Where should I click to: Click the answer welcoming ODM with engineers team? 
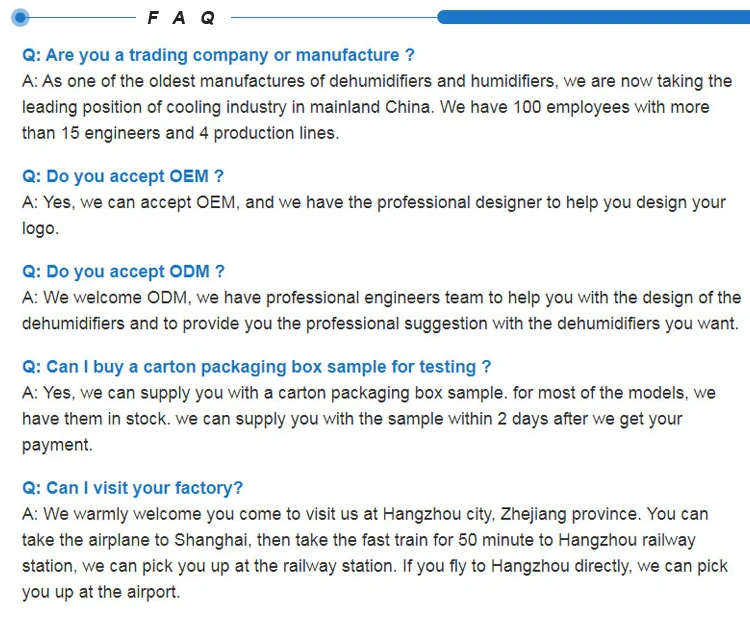[x=381, y=310]
